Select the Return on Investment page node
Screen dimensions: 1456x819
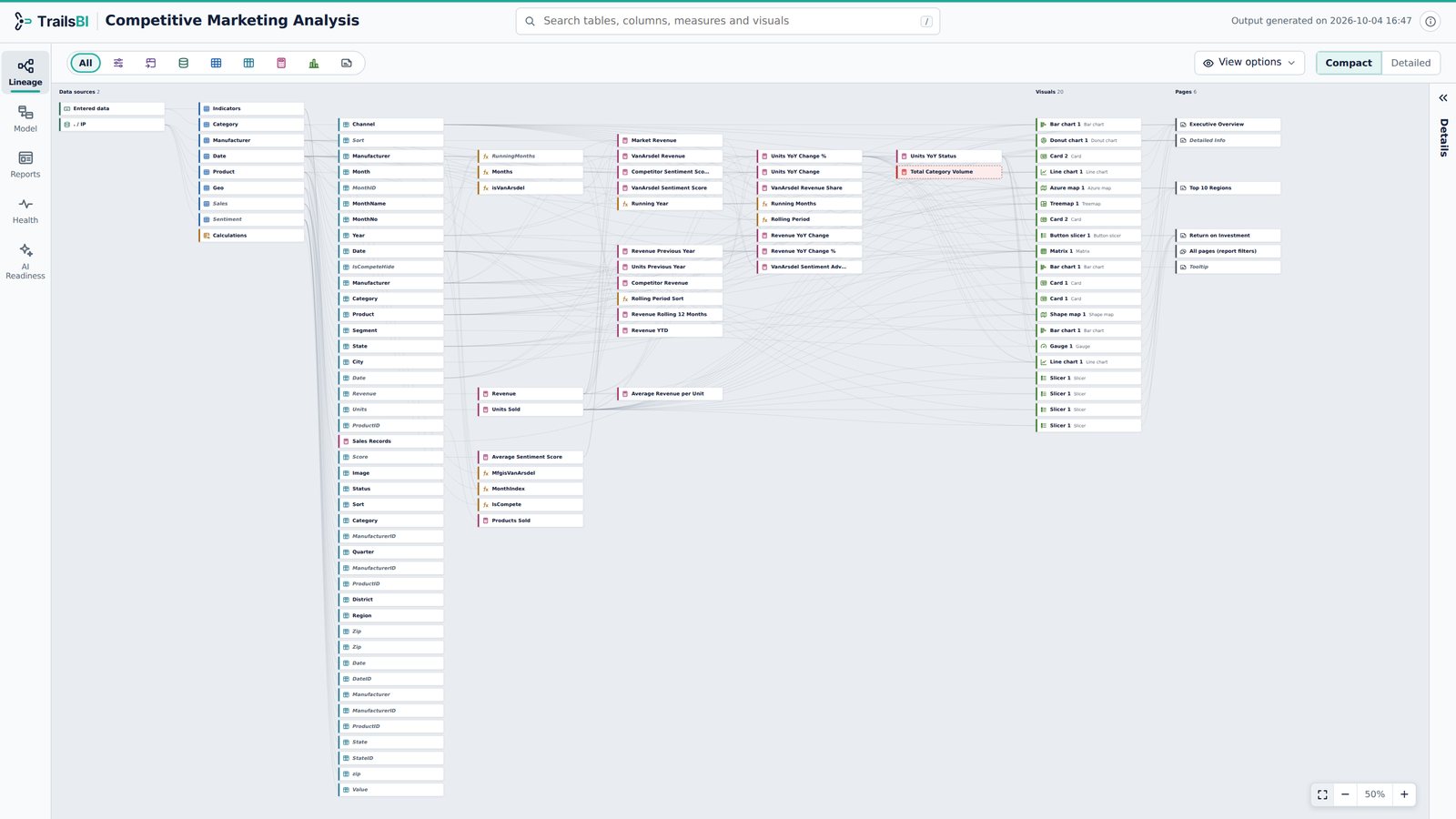pos(1228,236)
